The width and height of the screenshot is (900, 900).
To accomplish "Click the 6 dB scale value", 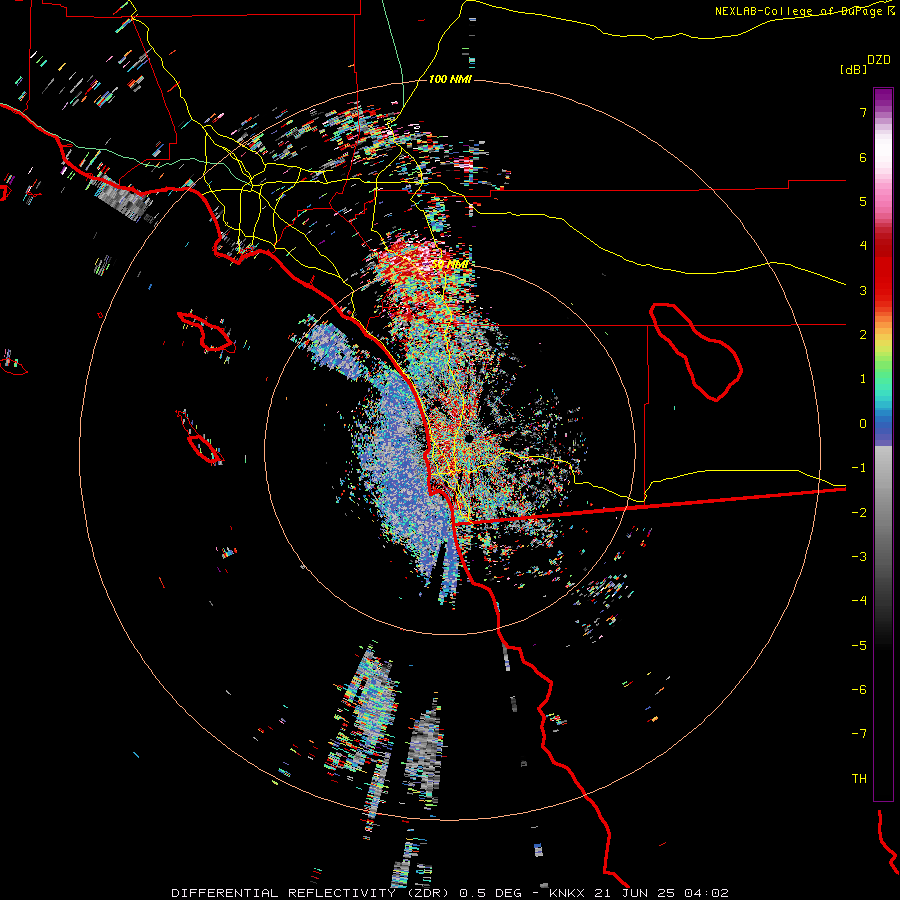I will click(863, 157).
